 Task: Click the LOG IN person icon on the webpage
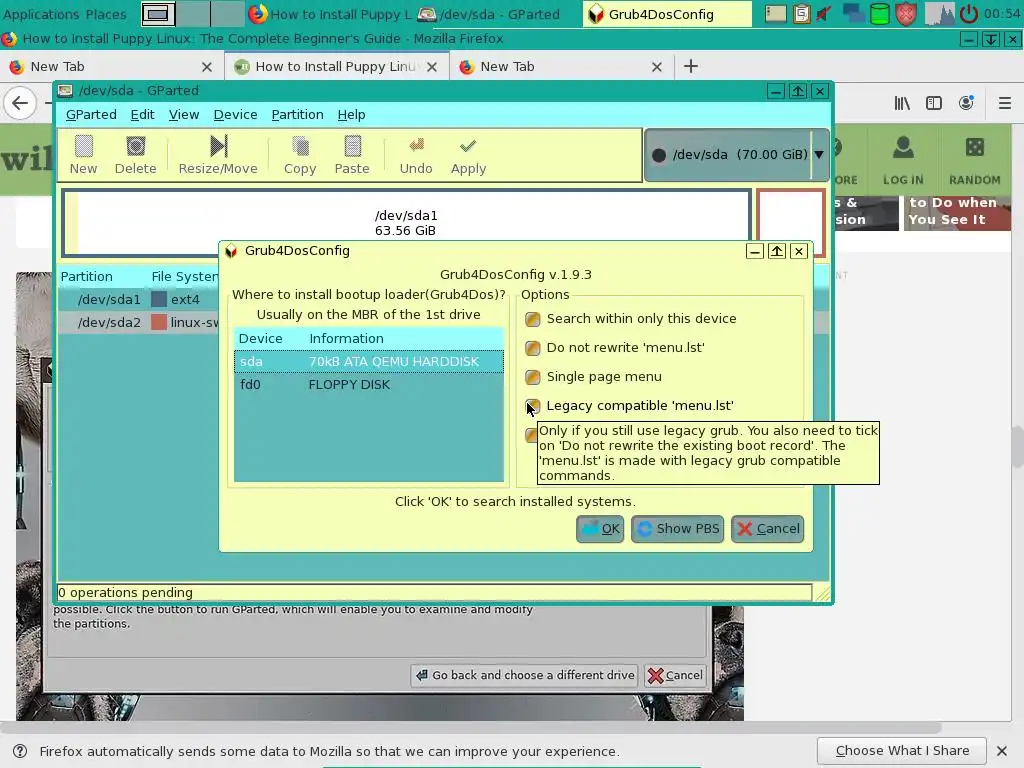pyautogui.click(x=903, y=147)
